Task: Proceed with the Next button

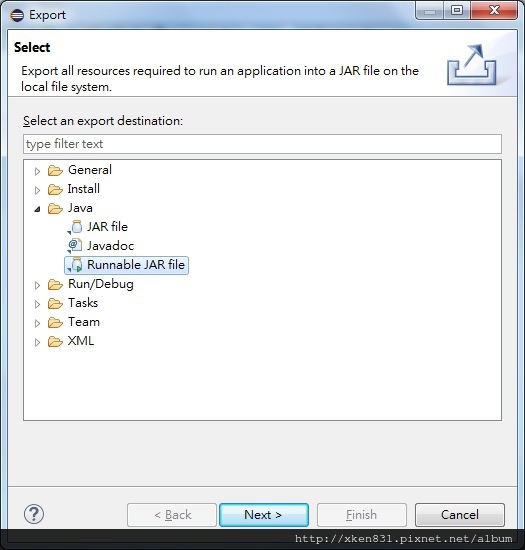Action: (264, 515)
